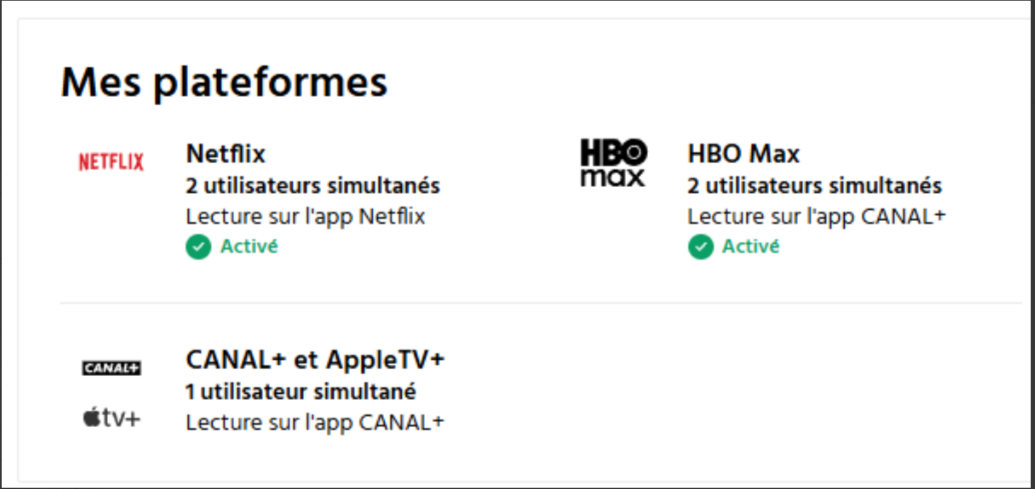This screenshot has width=1035, height=489.
Task: Click "Lecture sur l'app Netflix" text
Action: click(305, 216)
